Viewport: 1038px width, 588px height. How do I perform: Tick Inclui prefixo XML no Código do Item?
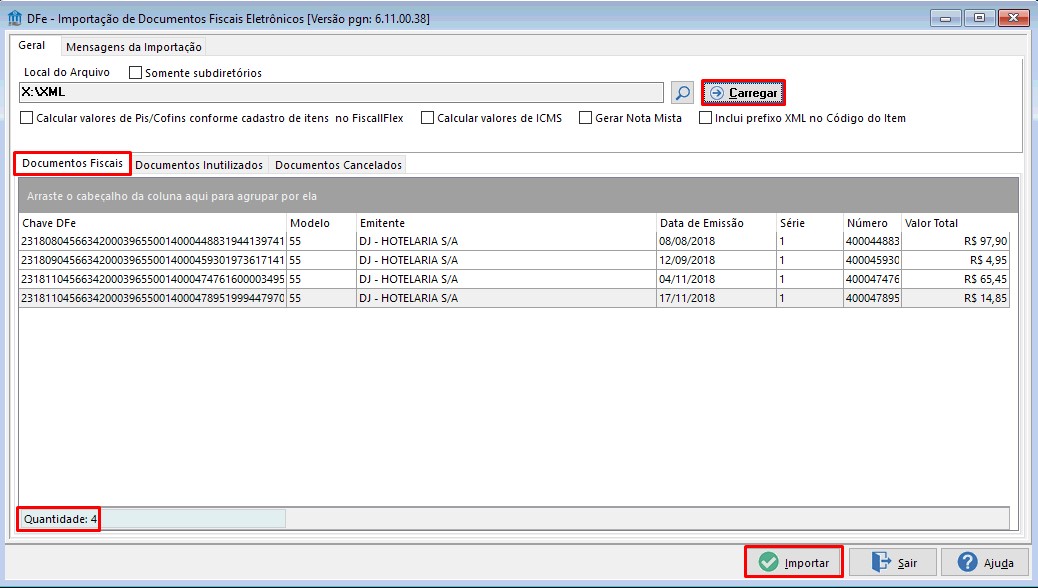[x=706, y=118]
